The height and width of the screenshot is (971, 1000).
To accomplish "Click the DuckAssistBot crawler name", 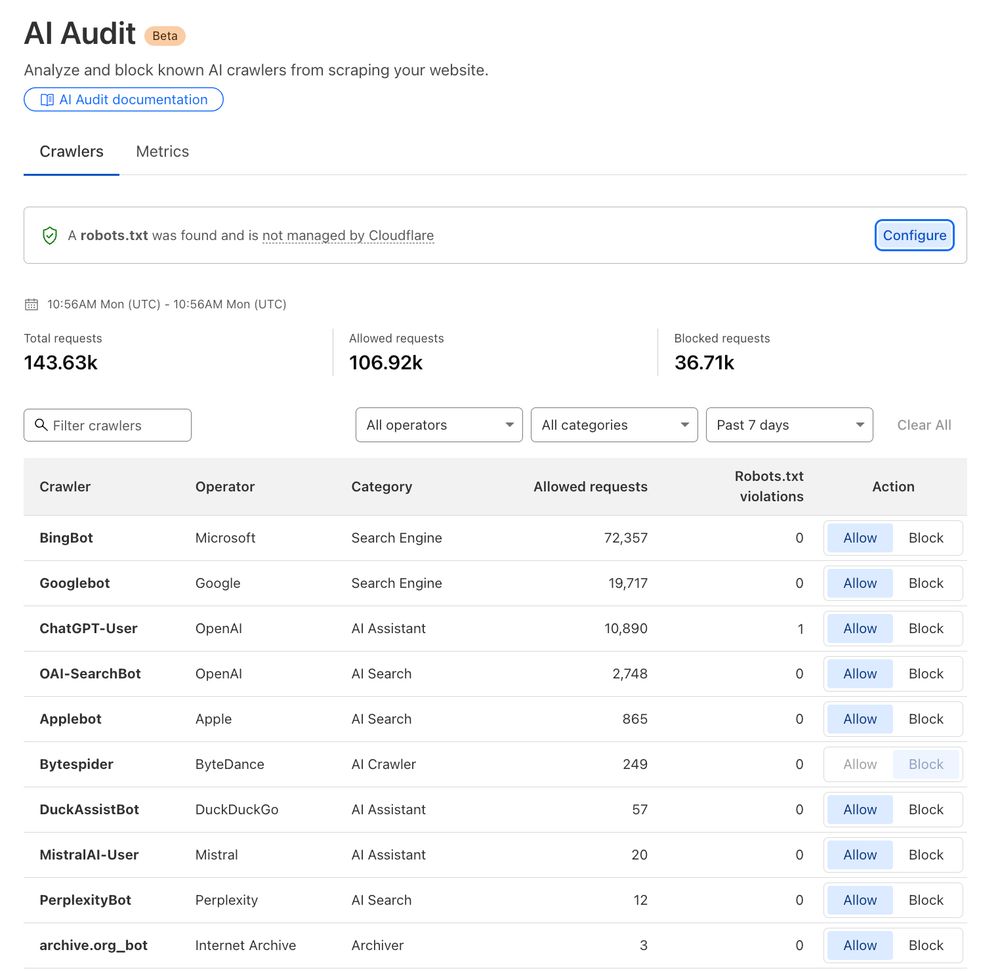I will point(89,810).
